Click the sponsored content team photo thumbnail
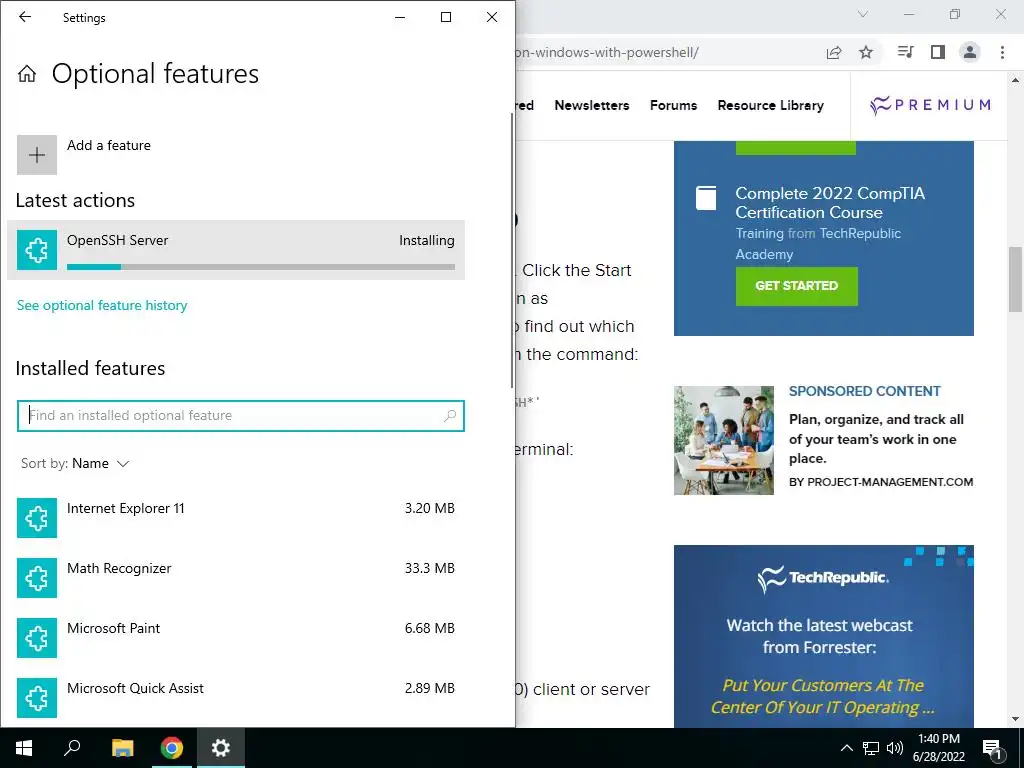Screen dimensions: 1024x768 click(724, 440)
